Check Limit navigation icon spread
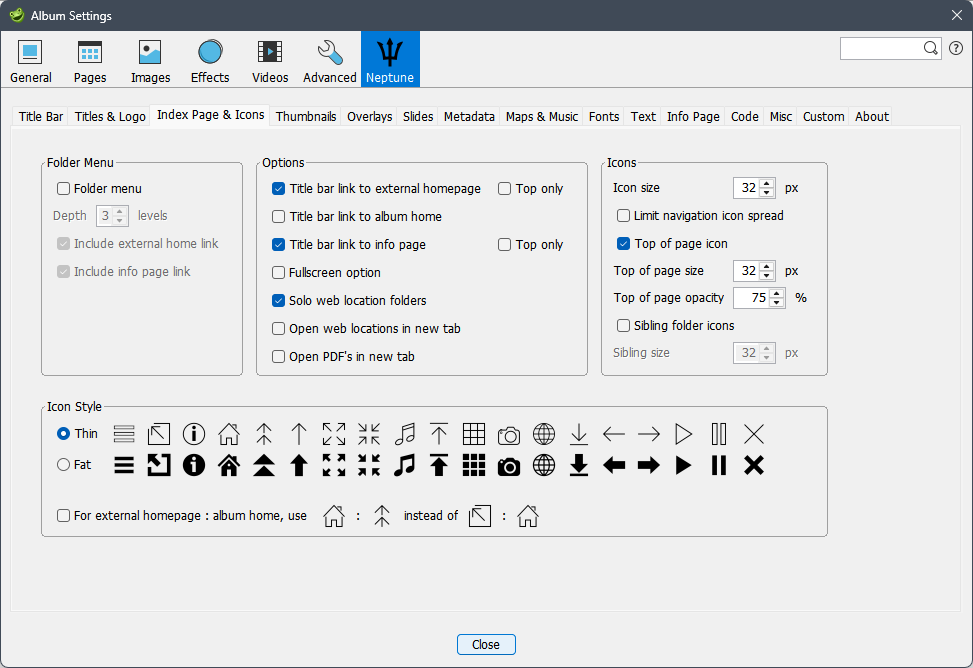 point(624,215)
